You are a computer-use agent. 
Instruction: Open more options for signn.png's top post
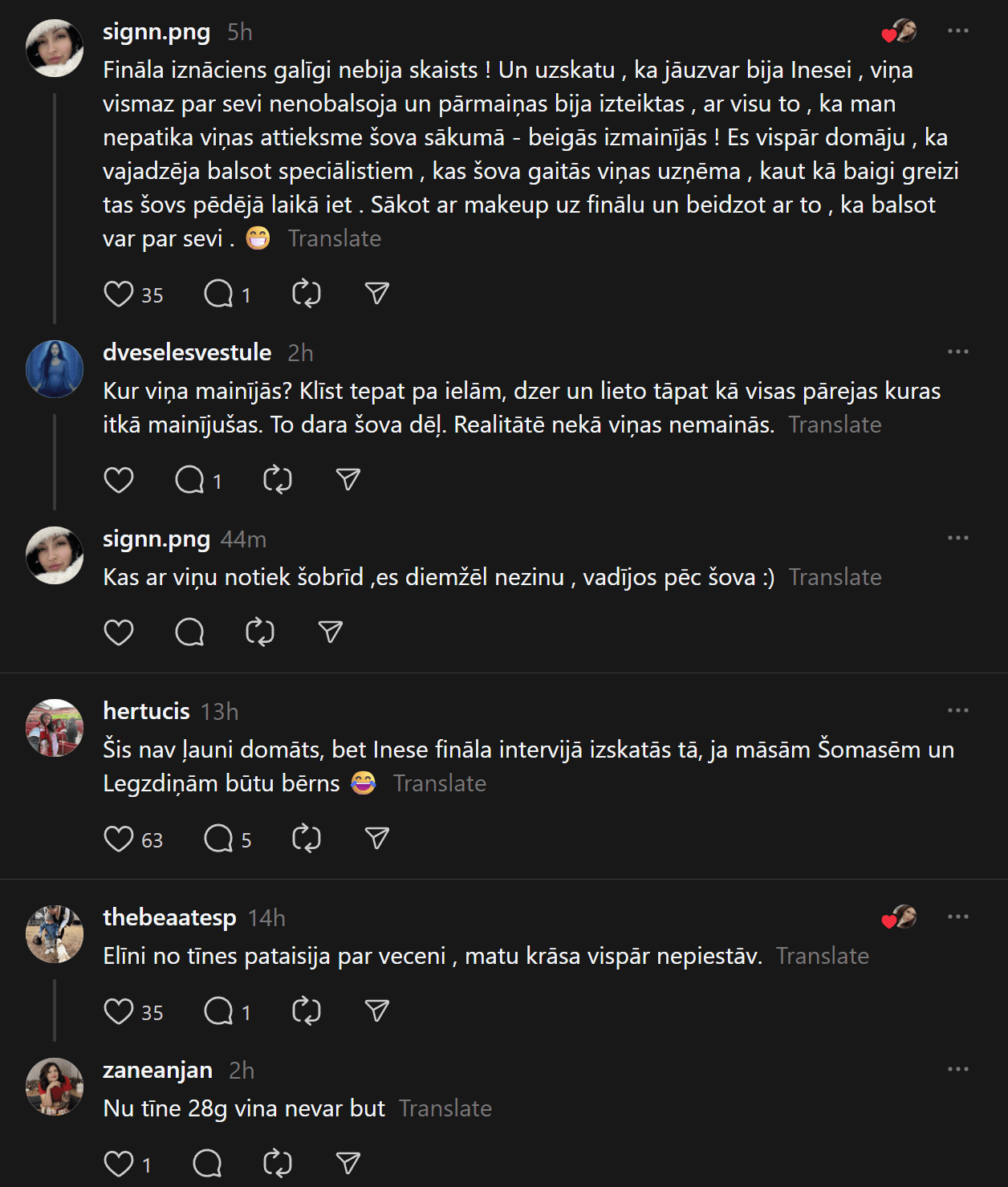[957, 31]
